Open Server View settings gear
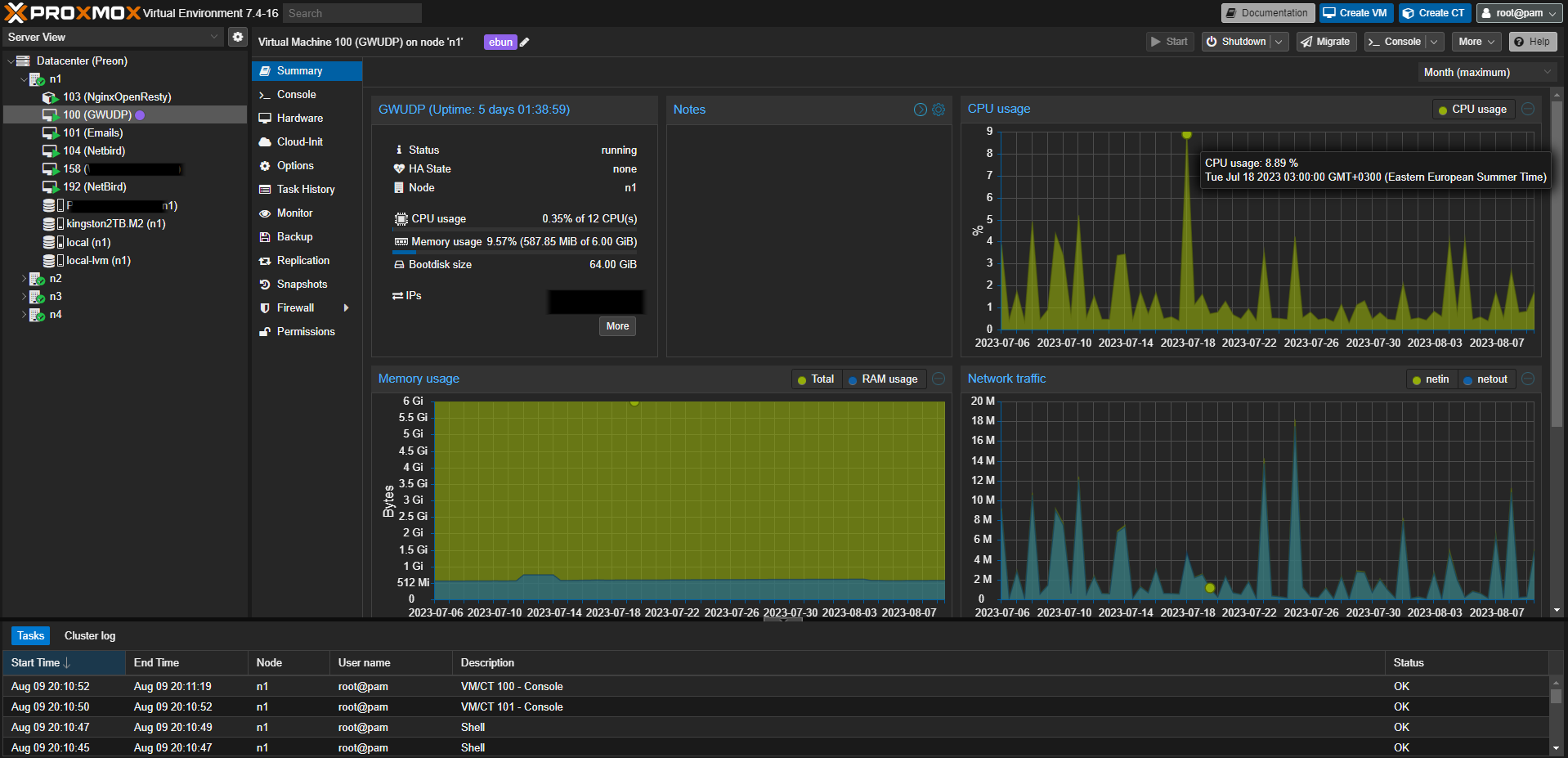The height and width of the screenshot is (758, 1568). (237, 37)
